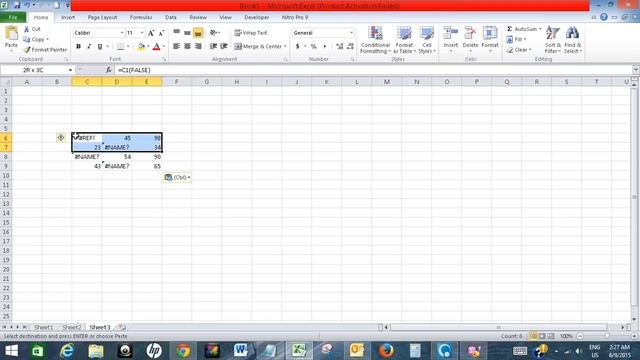The height and width of the screenshot is (360, 640).
Task: Open the General number format dropdown
Action: click(x=351, y=33)
